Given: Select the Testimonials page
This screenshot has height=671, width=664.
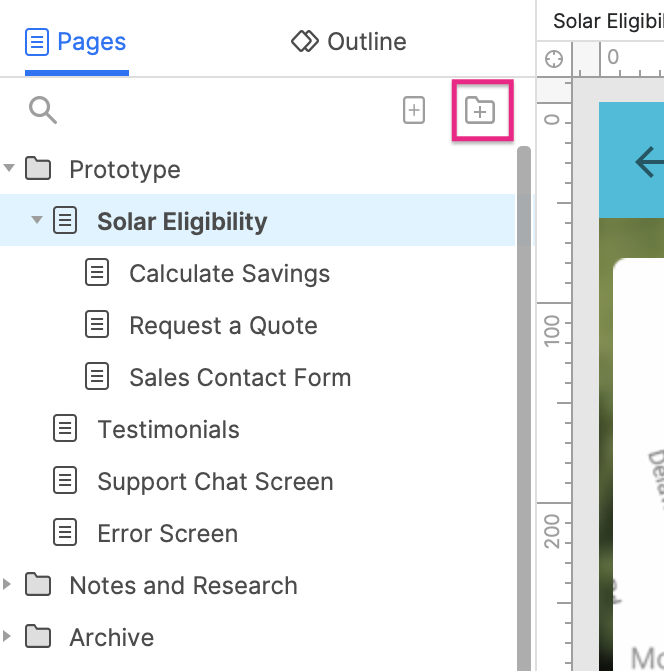Looking at the screenshot, I should coord(168,429).
